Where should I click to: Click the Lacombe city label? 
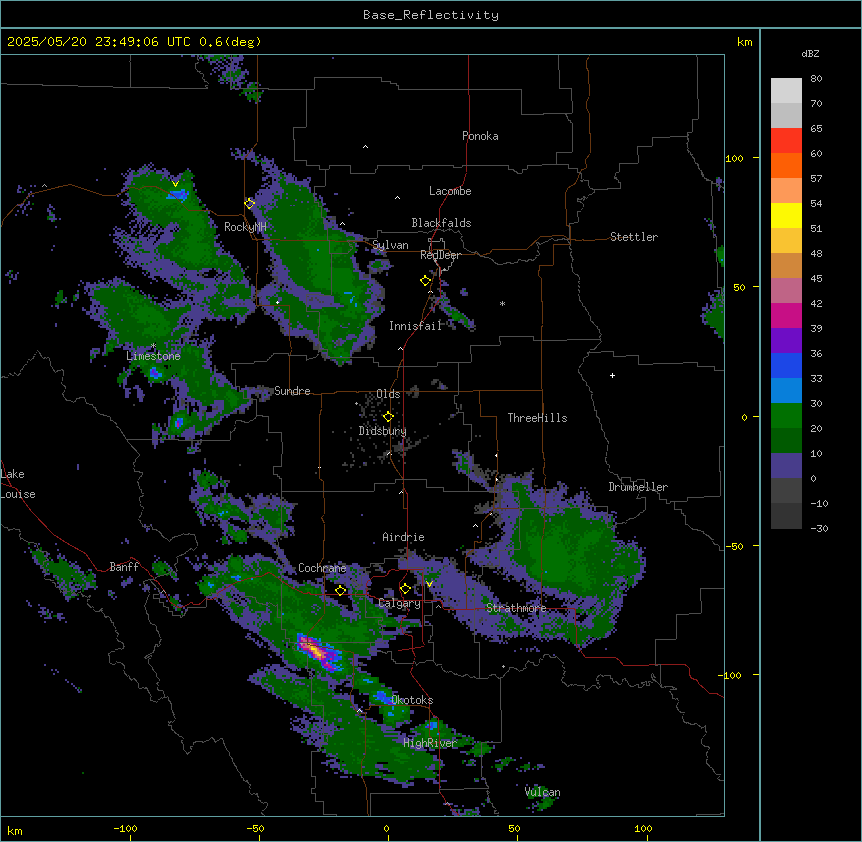coord(450,191)
